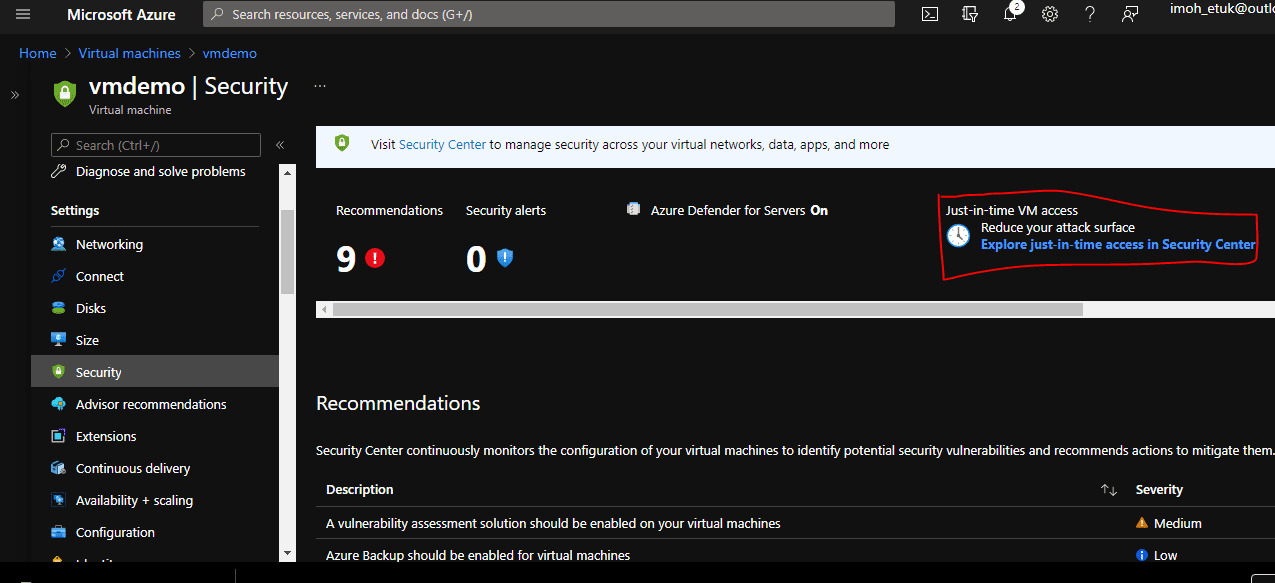Click the just-in-time clock icon
This screenshot has height=583, width=1275.
click(x=958, y=236)
